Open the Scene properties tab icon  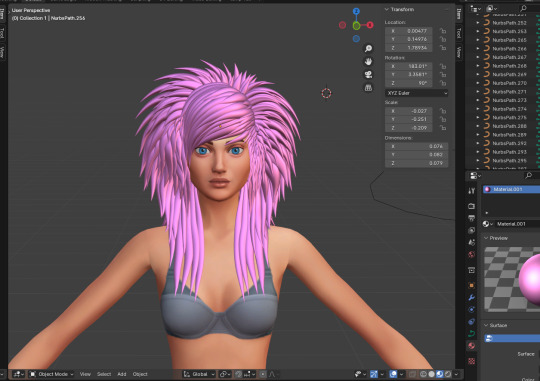click(x=471, y=242)
